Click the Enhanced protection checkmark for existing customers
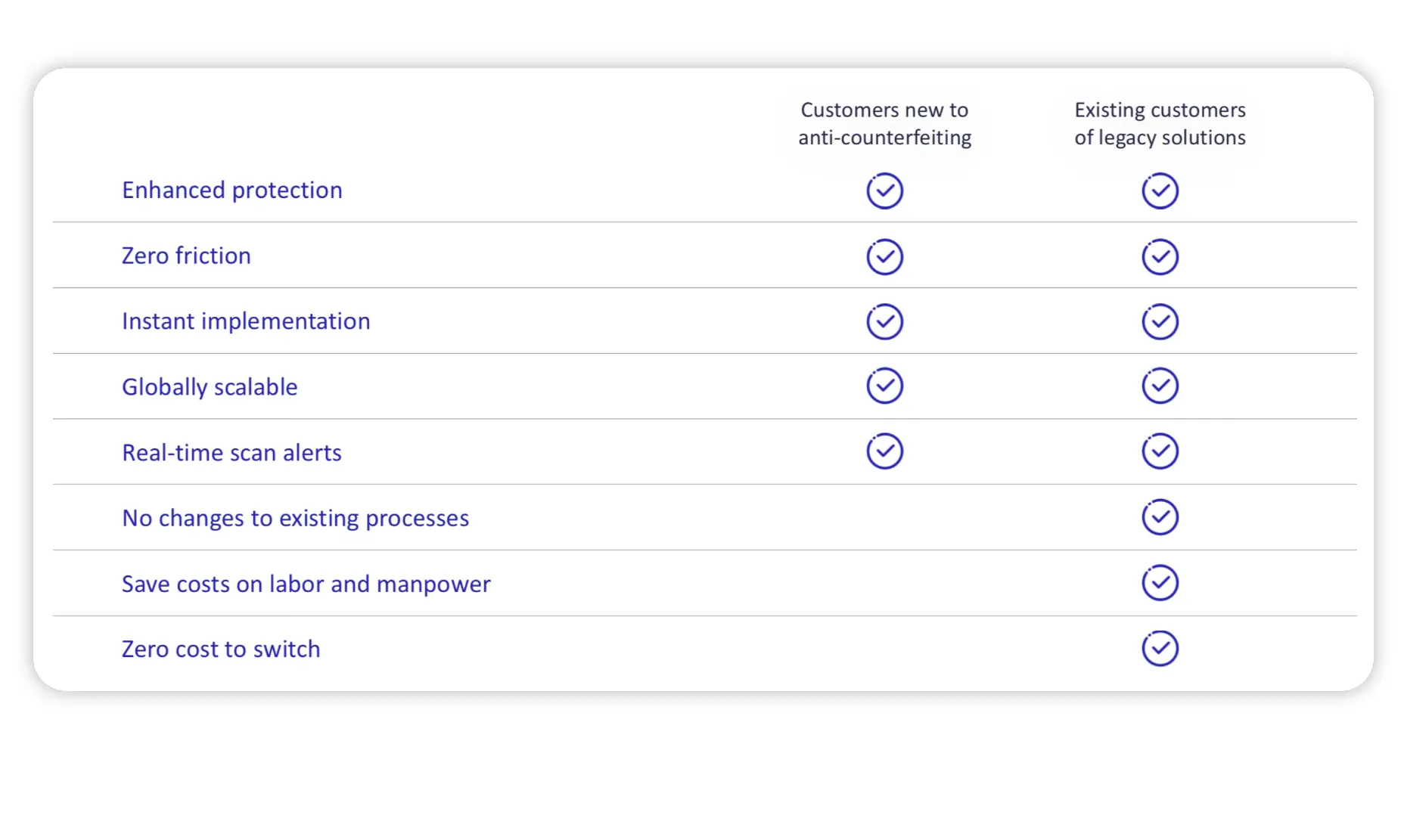1404x840 pixels. coord(1160,191)
